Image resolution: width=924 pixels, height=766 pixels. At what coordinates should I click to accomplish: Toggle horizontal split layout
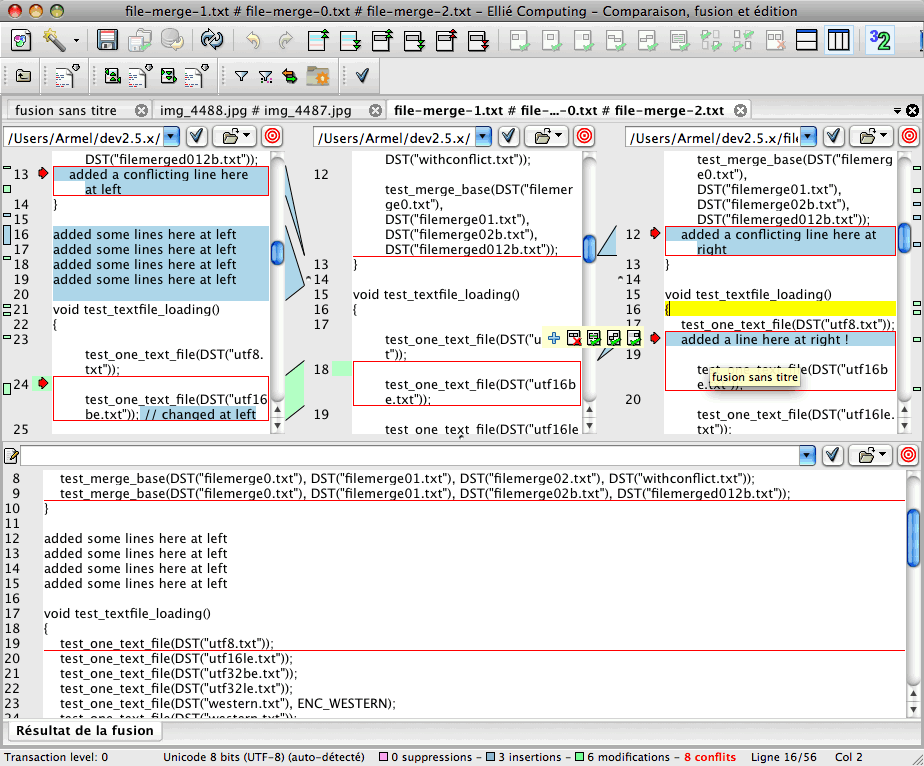[806, 41]
